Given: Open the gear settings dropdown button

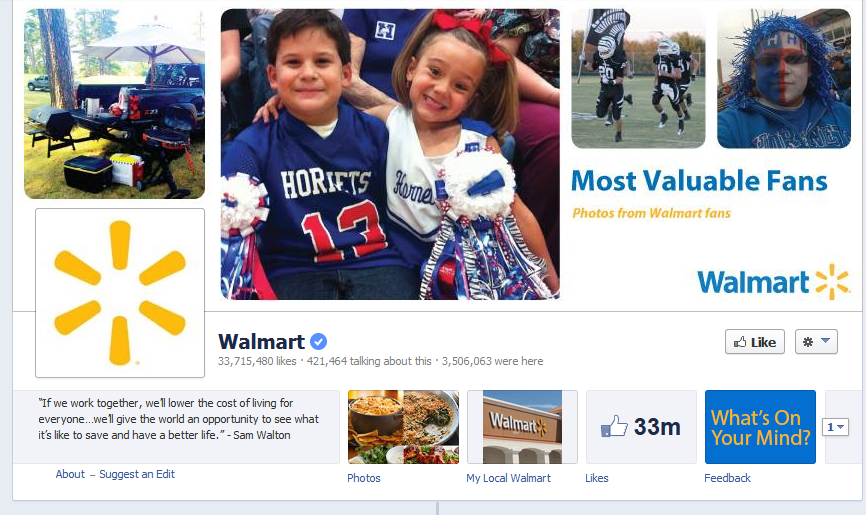Looking at the screenshot, I should [x=816, y=342].
